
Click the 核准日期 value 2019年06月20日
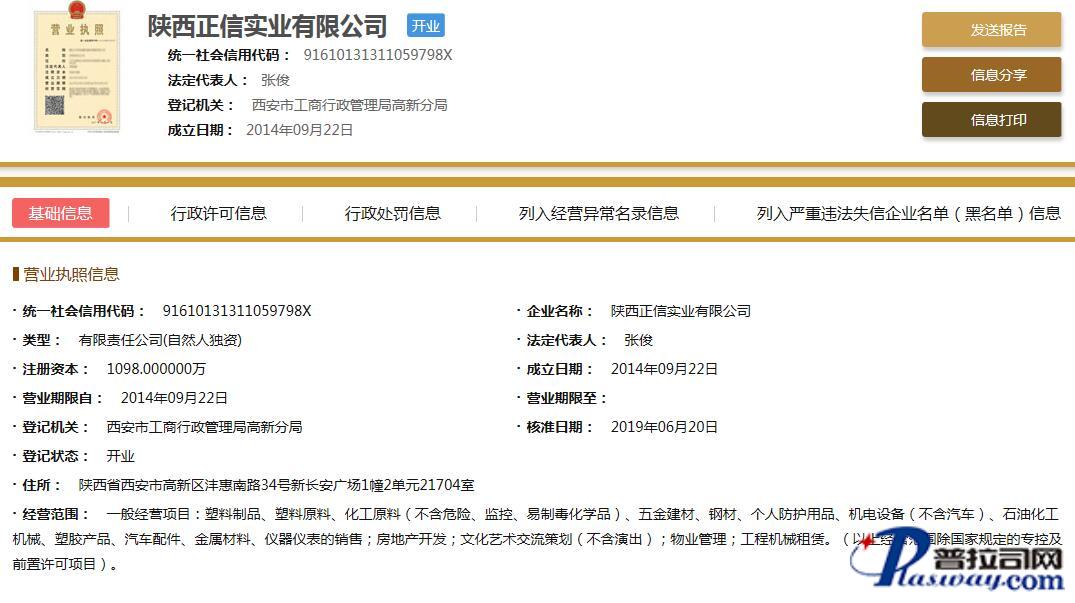click(664, 427)
